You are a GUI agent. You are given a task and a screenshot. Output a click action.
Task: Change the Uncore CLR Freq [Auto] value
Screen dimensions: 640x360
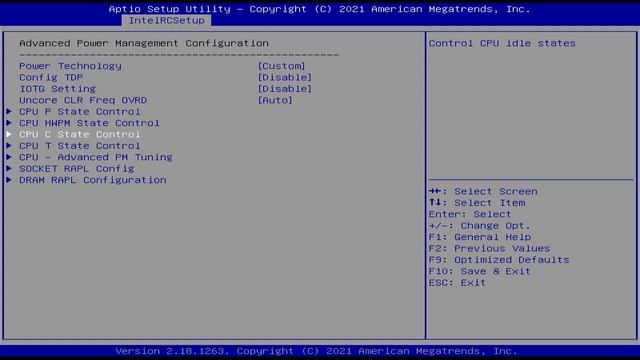point(275,100)
